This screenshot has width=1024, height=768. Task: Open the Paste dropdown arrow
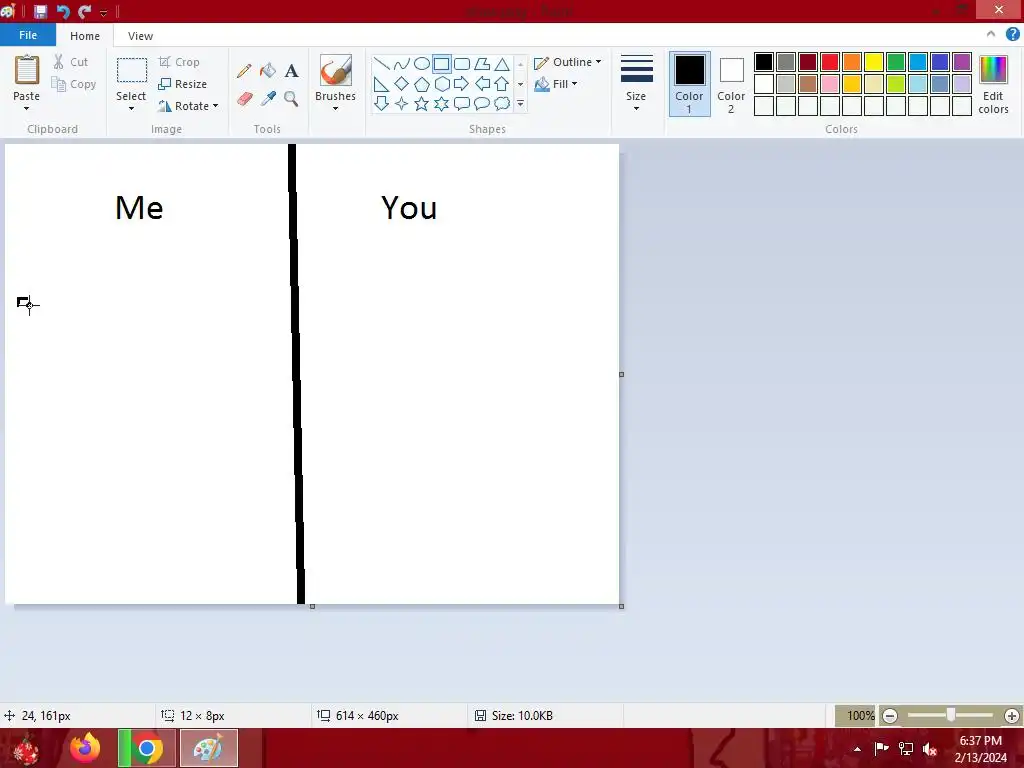click(x=26, y=109)
